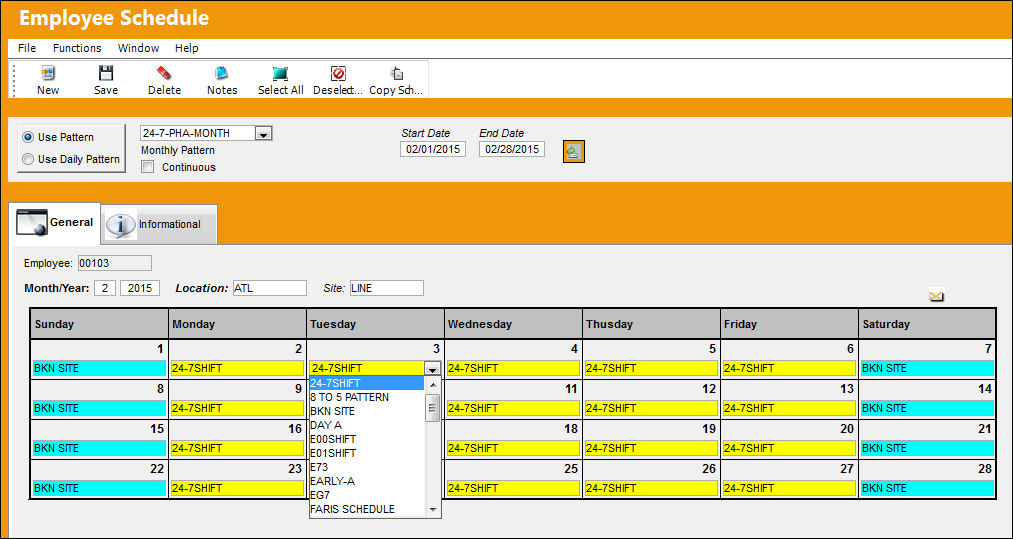Screen dimensions: 1013x539
Task: Click the End Date field
Action: click(512, 149)
